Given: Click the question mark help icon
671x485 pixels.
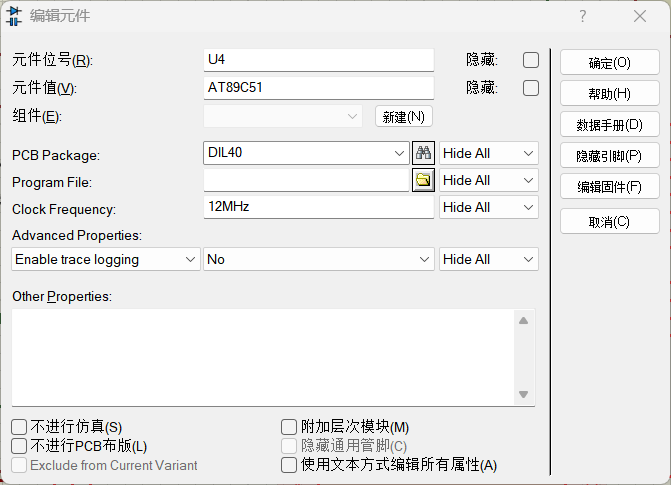Looking at the screenshot, I should (x=582, y=16).
